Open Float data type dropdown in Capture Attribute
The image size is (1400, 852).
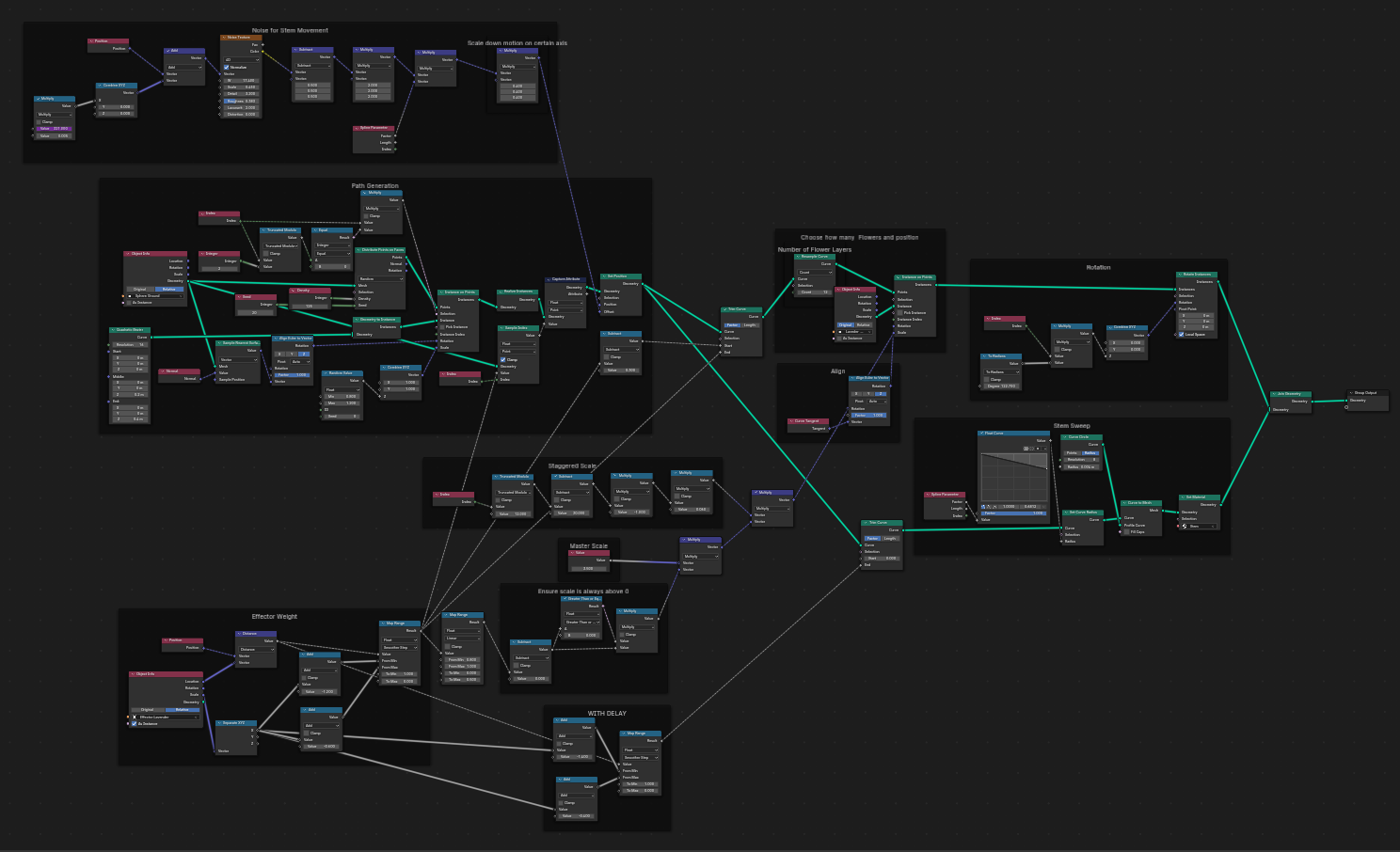567,303
